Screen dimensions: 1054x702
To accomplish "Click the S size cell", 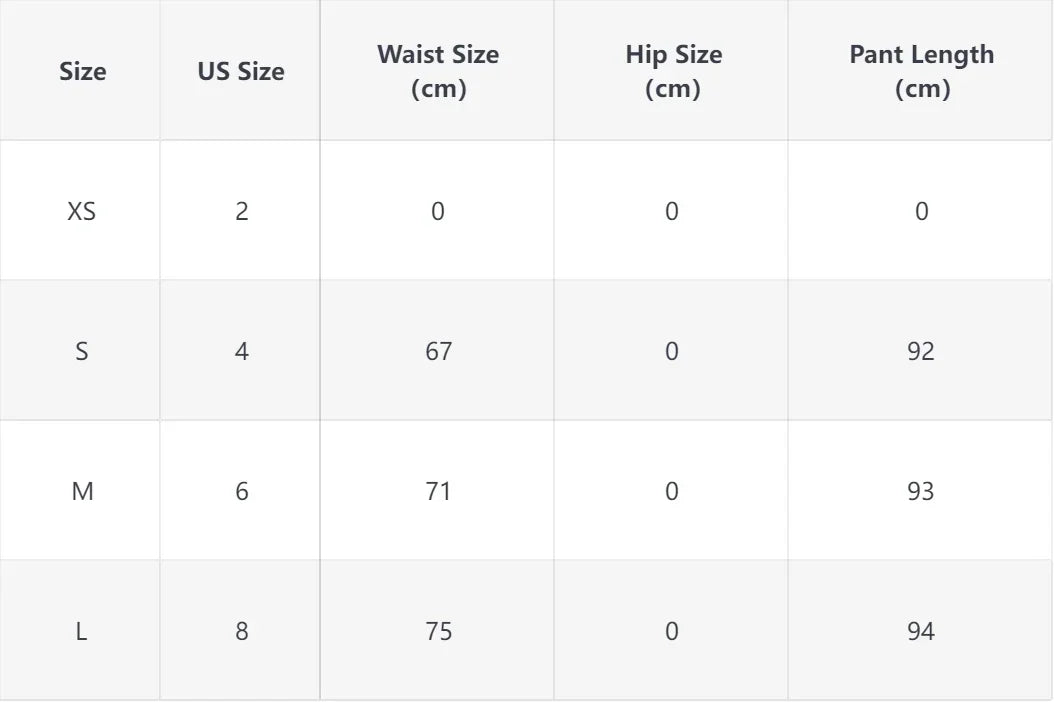I will click(82, 351).
